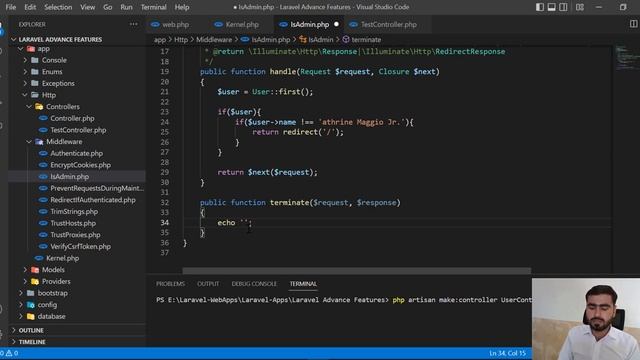Switch to OUTPUT panel tab

coord(208,284)
